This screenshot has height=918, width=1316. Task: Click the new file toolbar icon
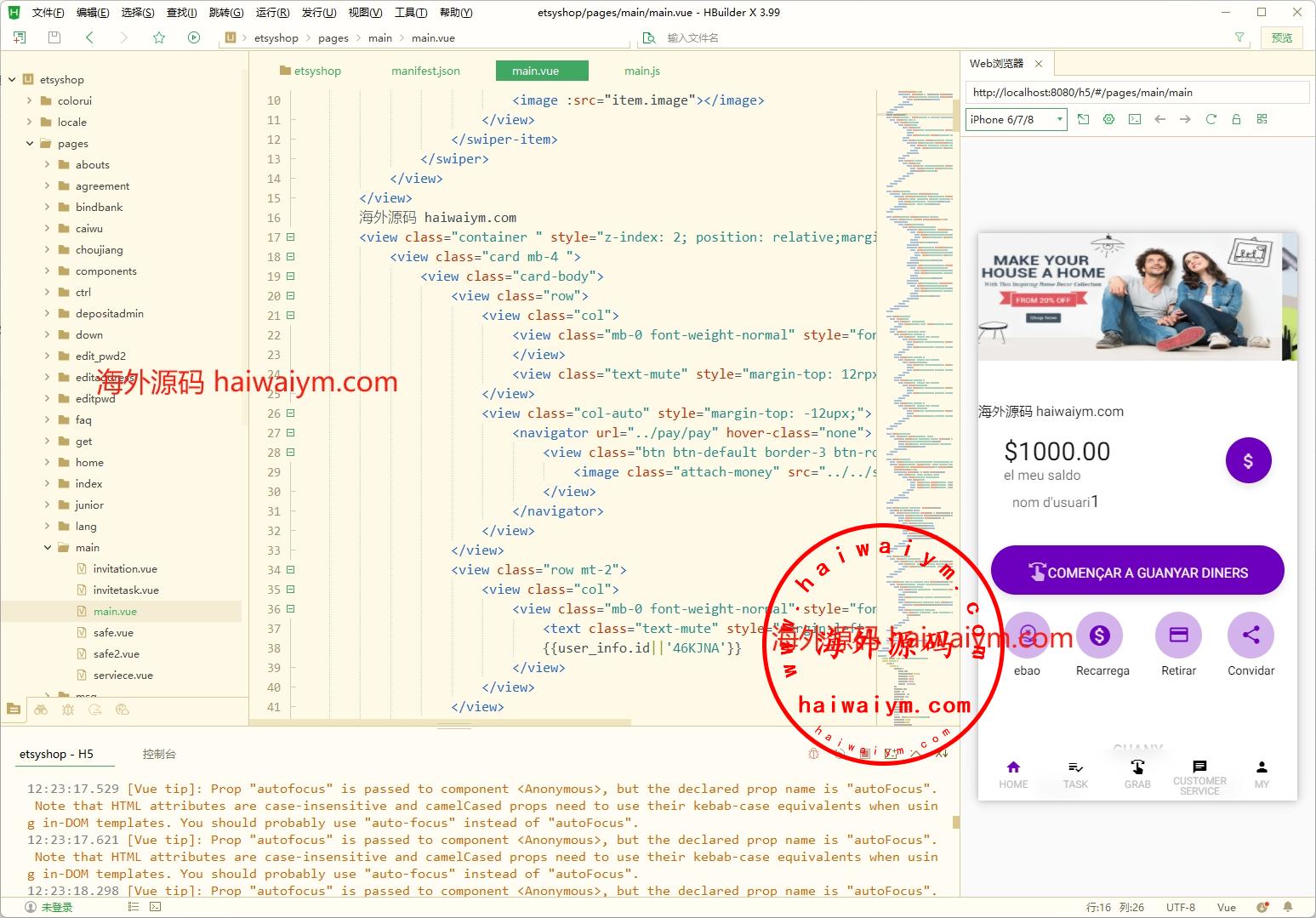click(x=20, y=37)
